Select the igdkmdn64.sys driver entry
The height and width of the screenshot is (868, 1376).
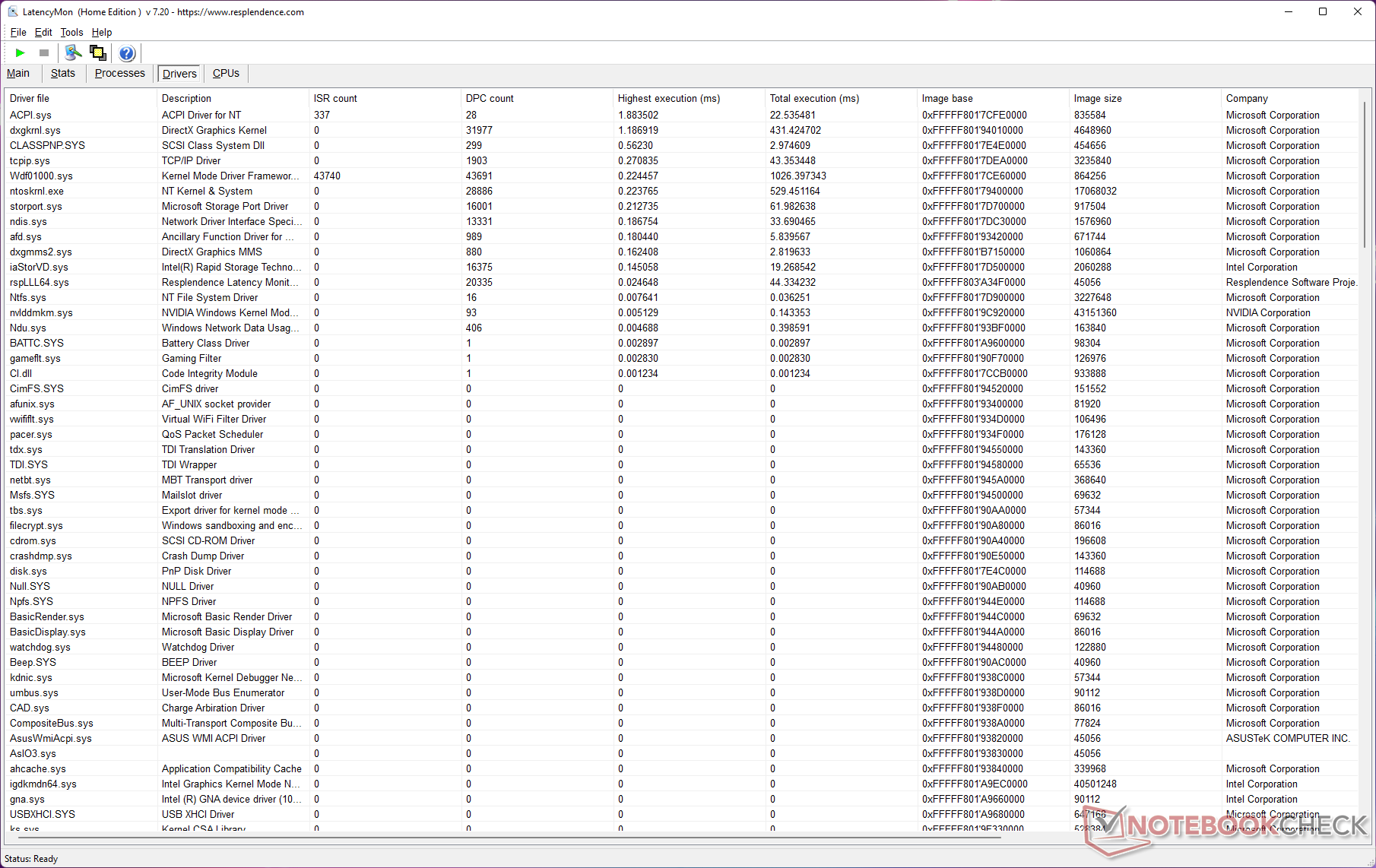click(x=43, y=784)
